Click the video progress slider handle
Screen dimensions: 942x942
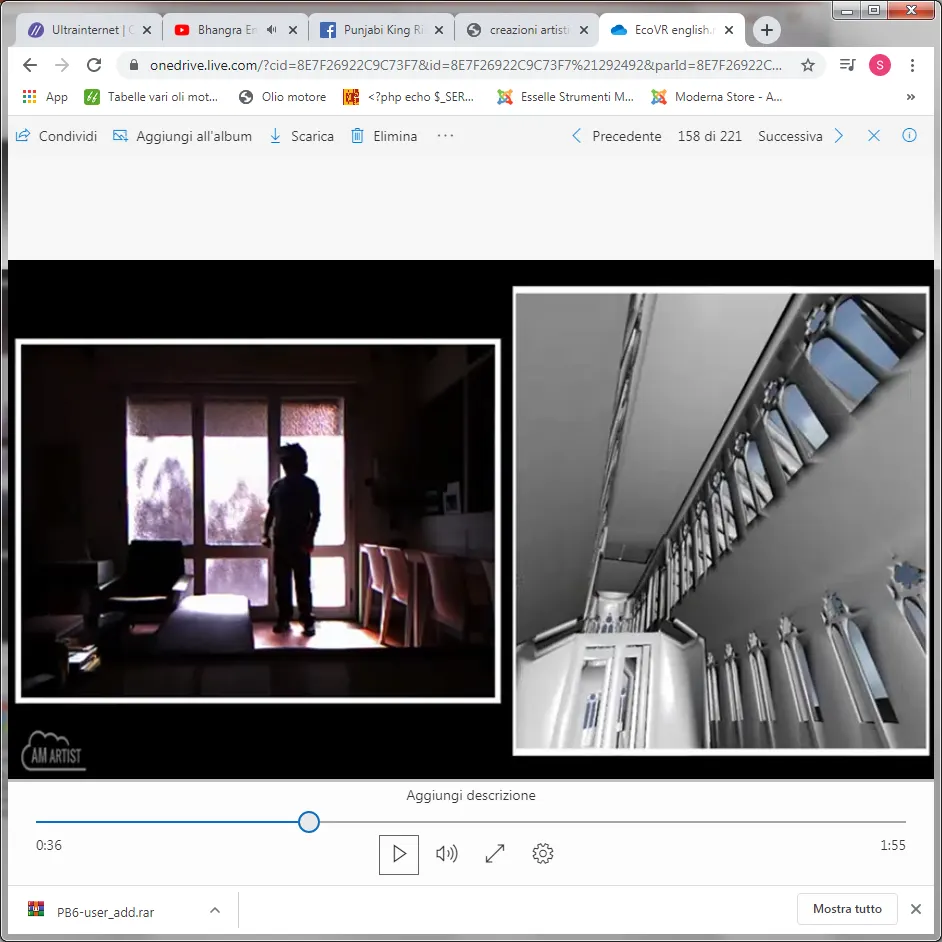[x=309, y=822]
